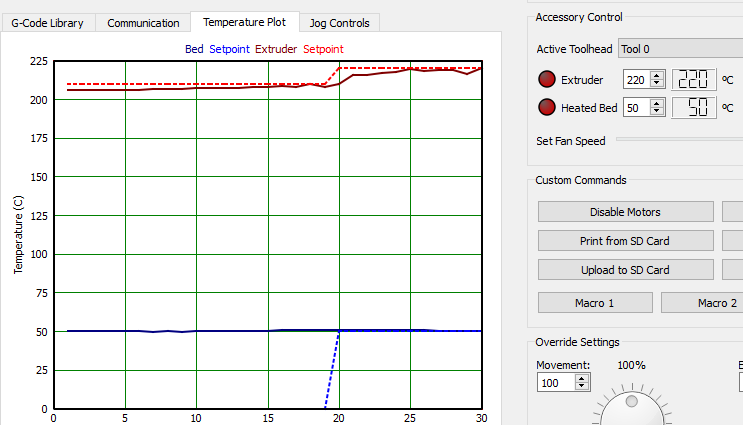This screenshot has width=743, height=425.
Task: Decrease Extruder temperature with down arrow
Action: [657, 83]
